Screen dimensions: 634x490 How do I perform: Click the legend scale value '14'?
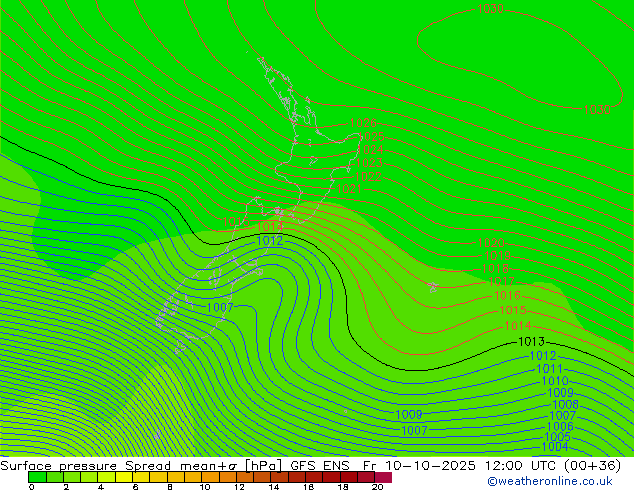[x=274, y=486]
